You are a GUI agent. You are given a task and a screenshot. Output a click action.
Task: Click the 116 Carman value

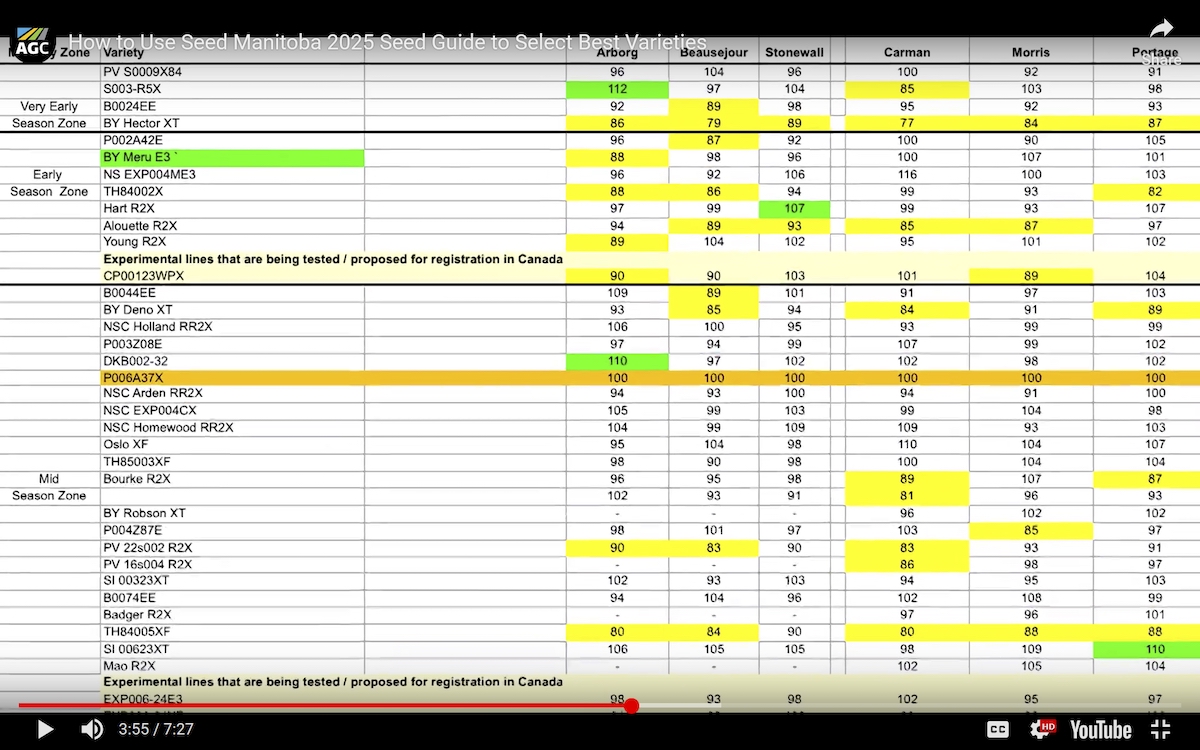pyautogui.click(x=907, y=174)
